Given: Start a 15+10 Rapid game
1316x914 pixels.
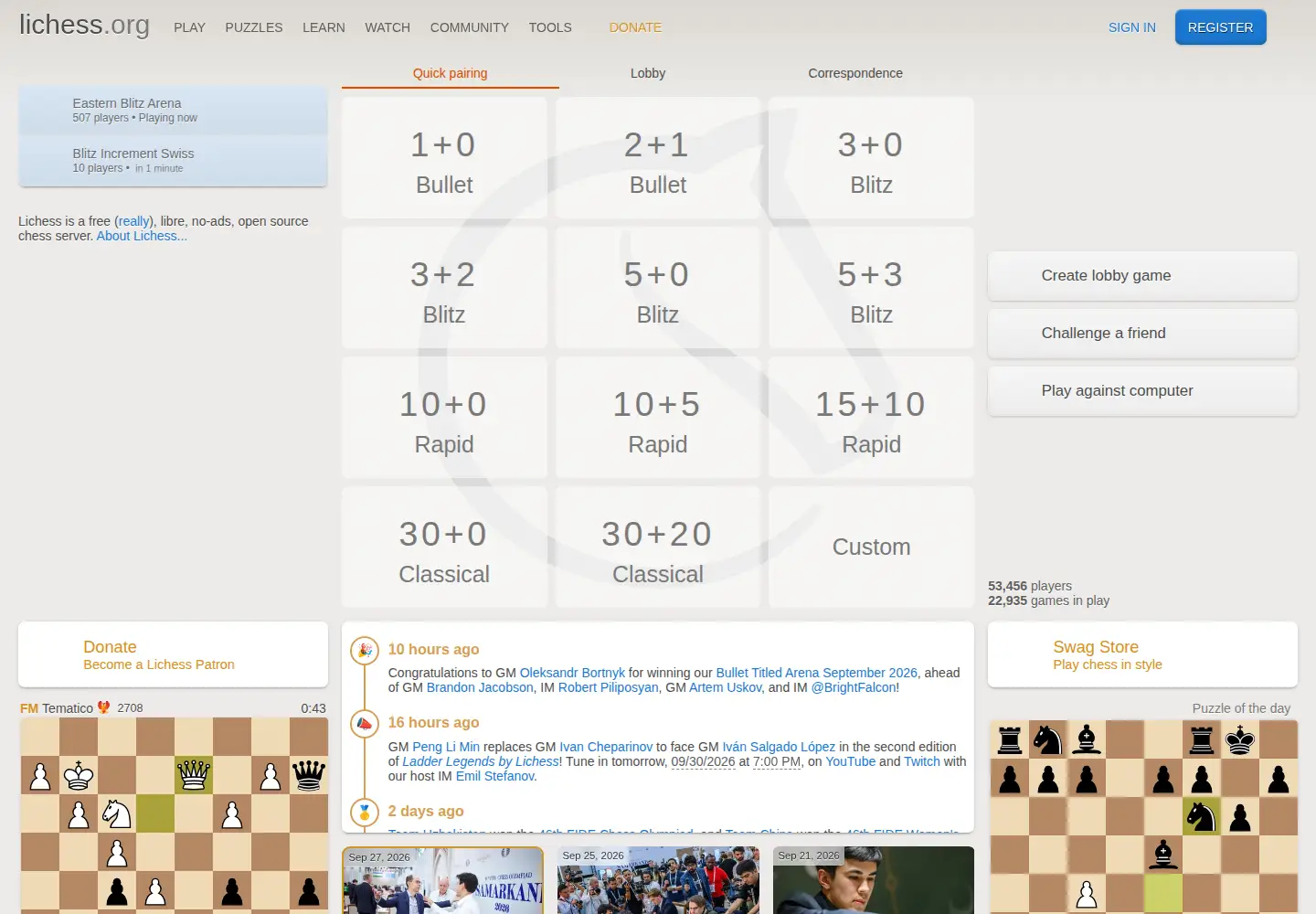Looking at the screenshot, I should click(x=872, y=418).
